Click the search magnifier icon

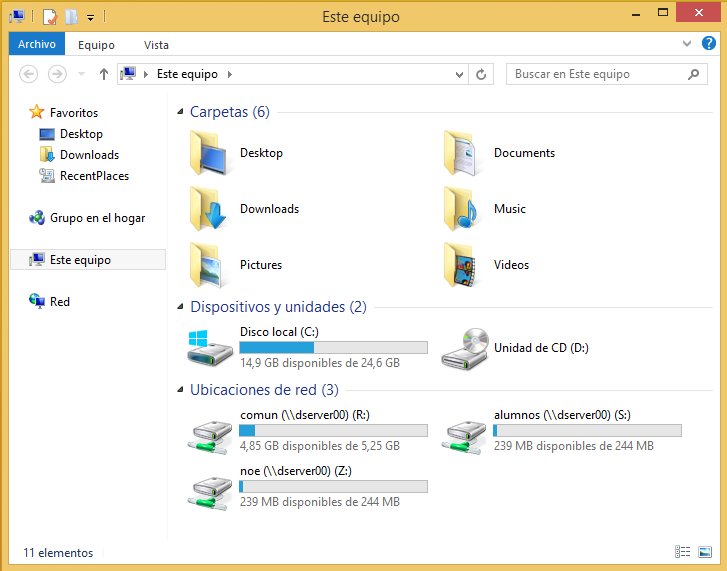693,74
